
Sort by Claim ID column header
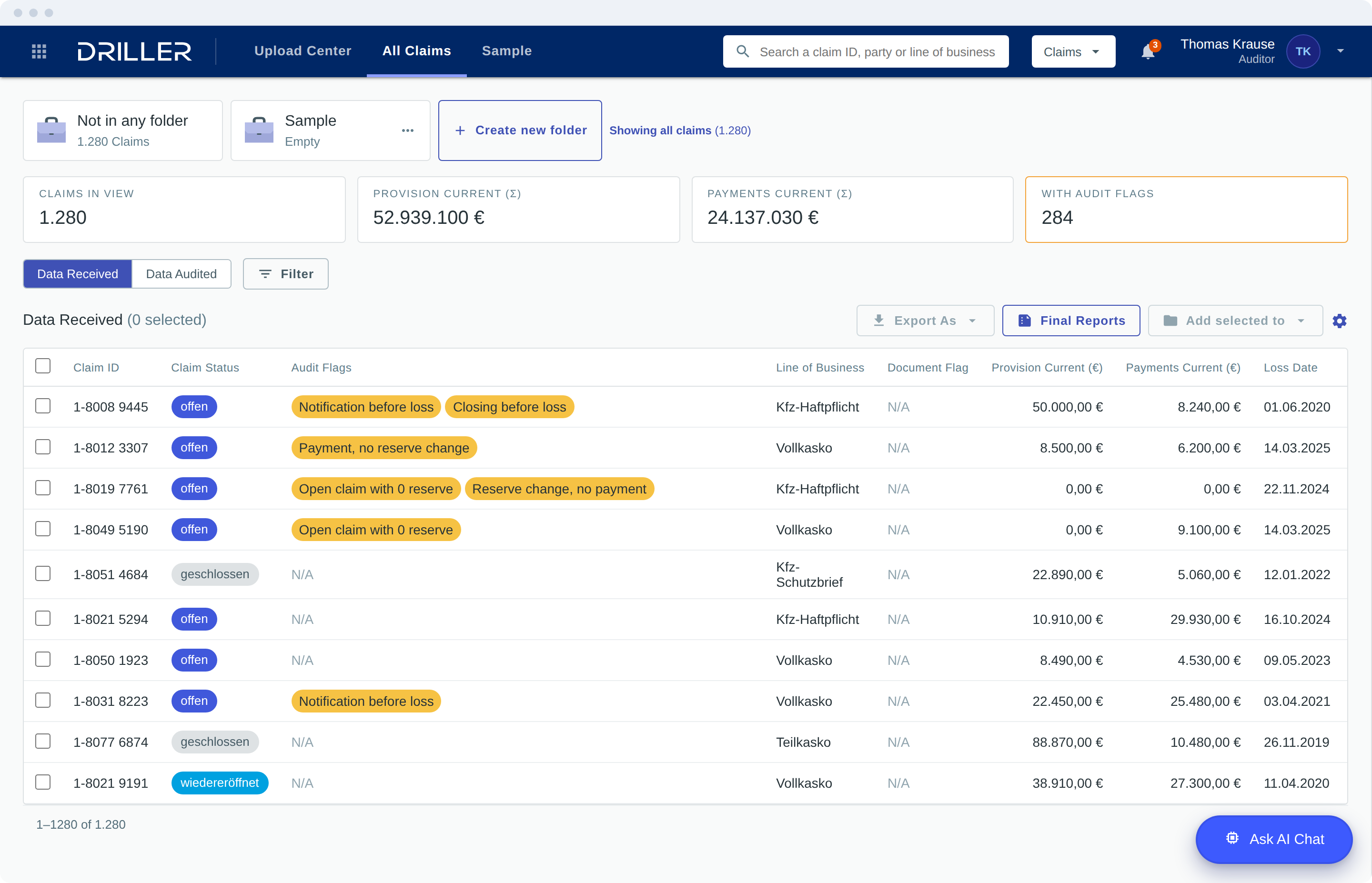click(x=96, y=368)
